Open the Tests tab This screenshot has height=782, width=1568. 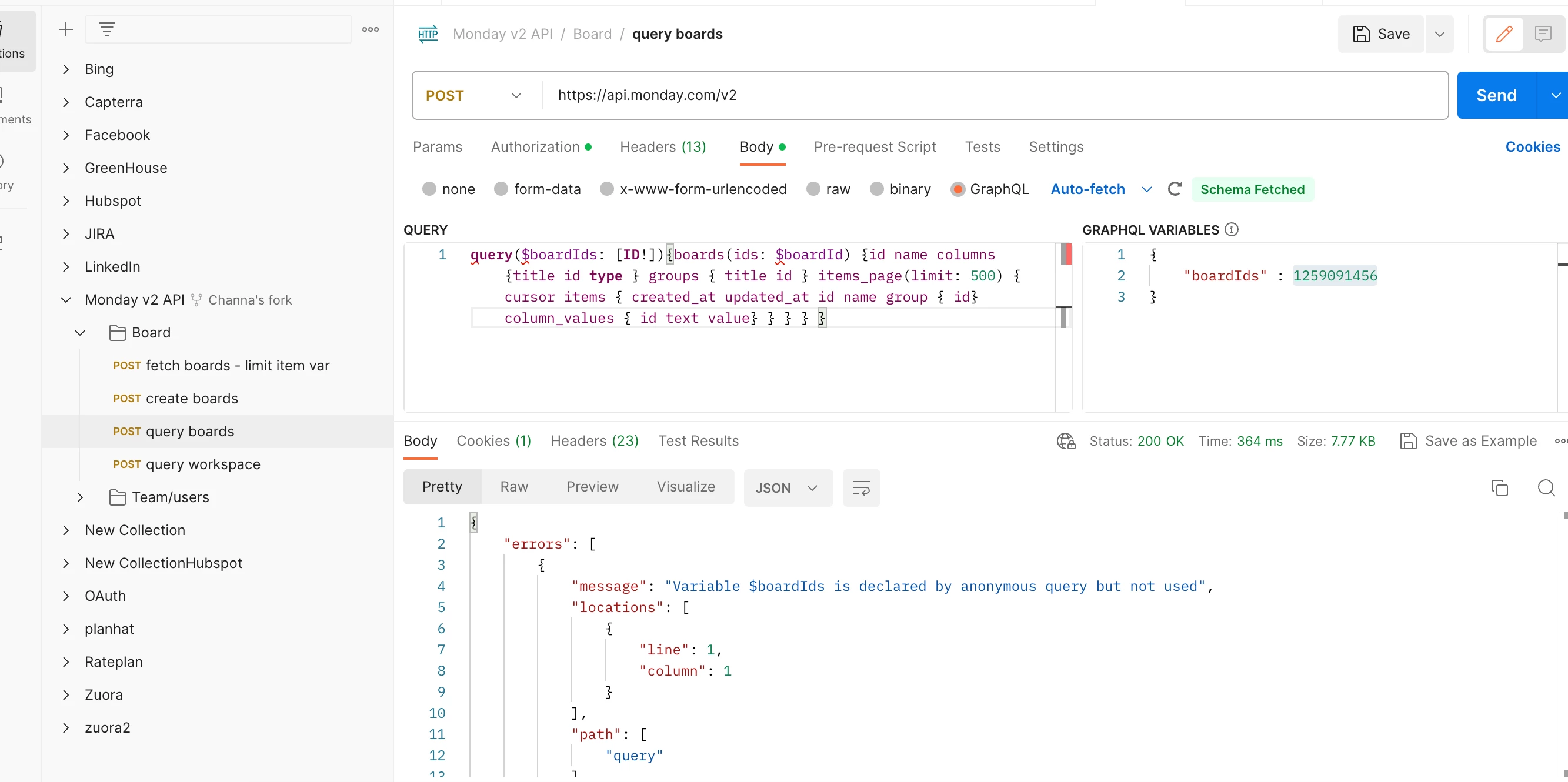(982, 146)
